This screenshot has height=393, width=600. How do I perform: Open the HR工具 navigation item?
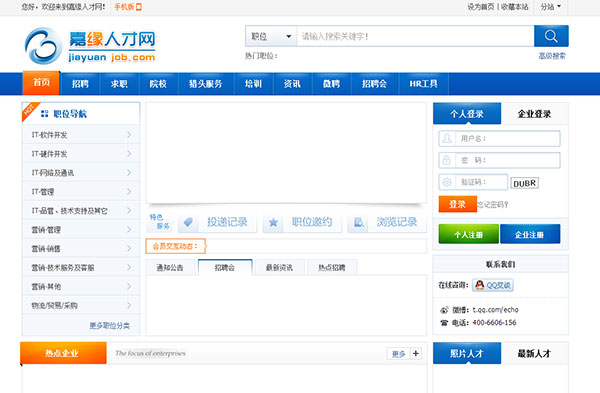click(x=424, y=84)
